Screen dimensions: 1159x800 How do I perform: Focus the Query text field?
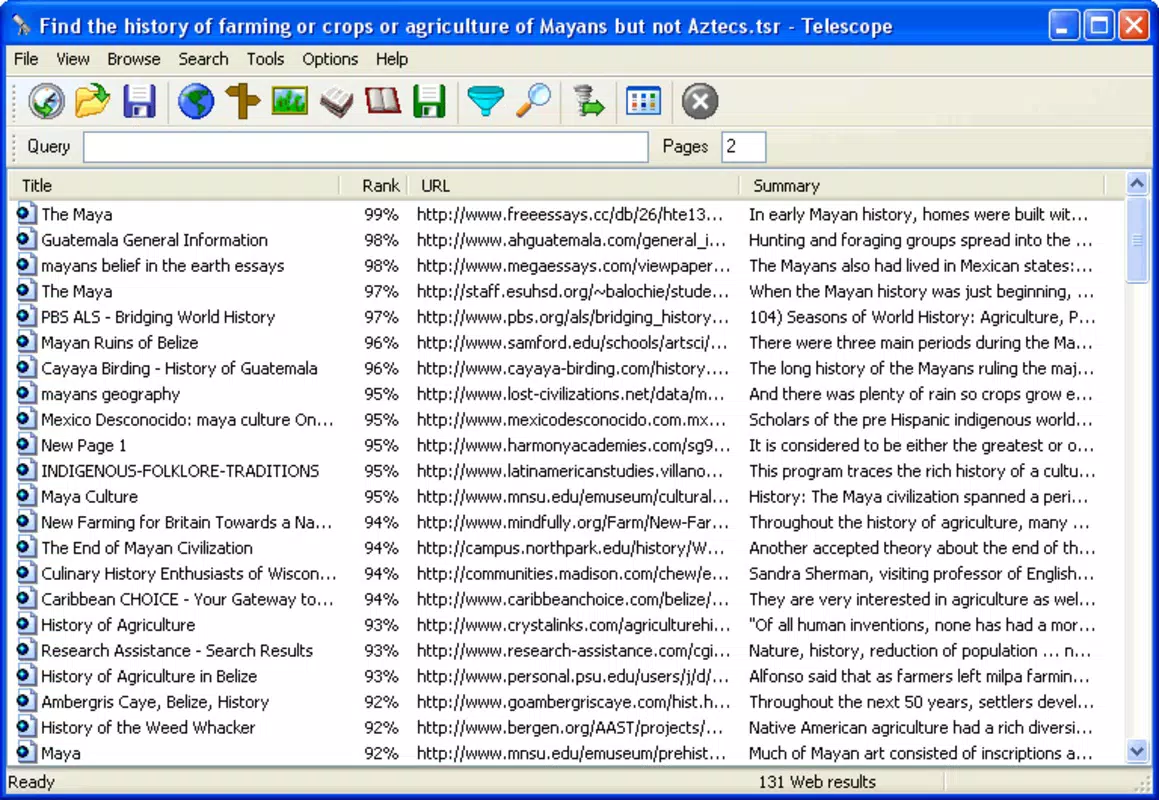click(366, 146)
